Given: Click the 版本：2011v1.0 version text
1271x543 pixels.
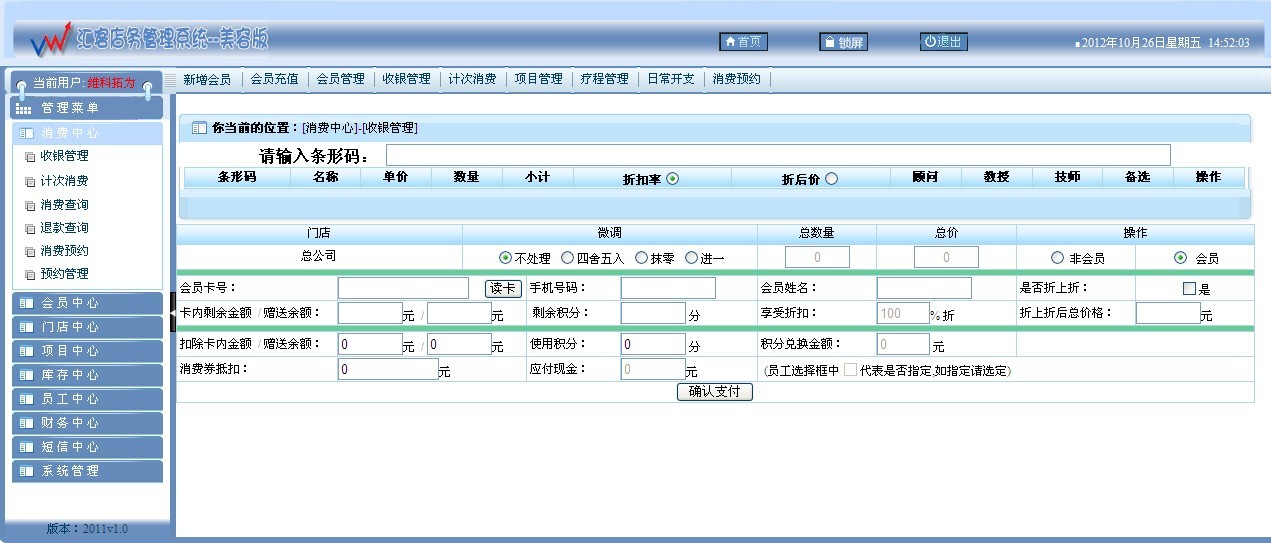Looking at the screenshot, I should coord(87,528).
